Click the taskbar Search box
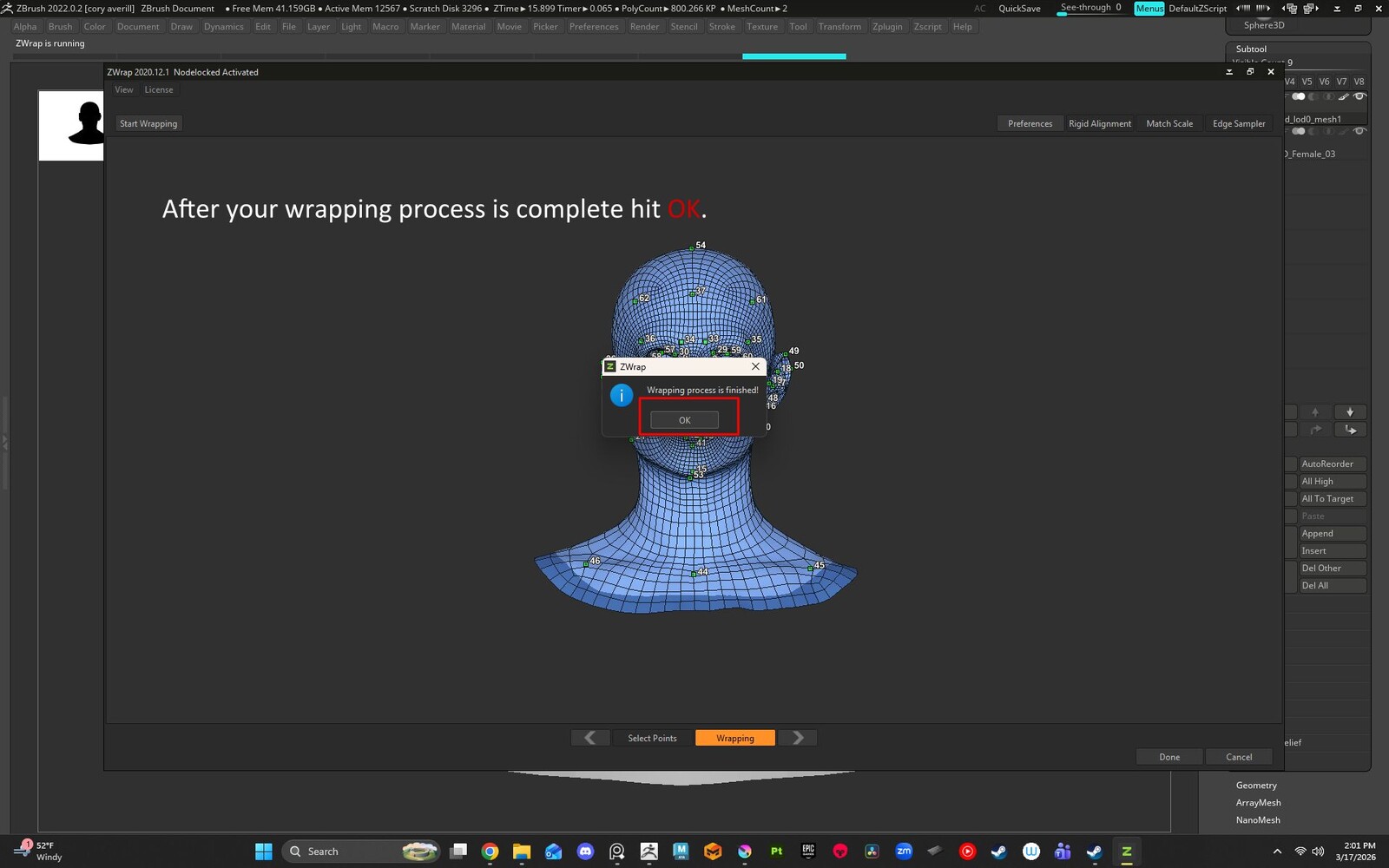1389x868 pixels. coord(361,852)
